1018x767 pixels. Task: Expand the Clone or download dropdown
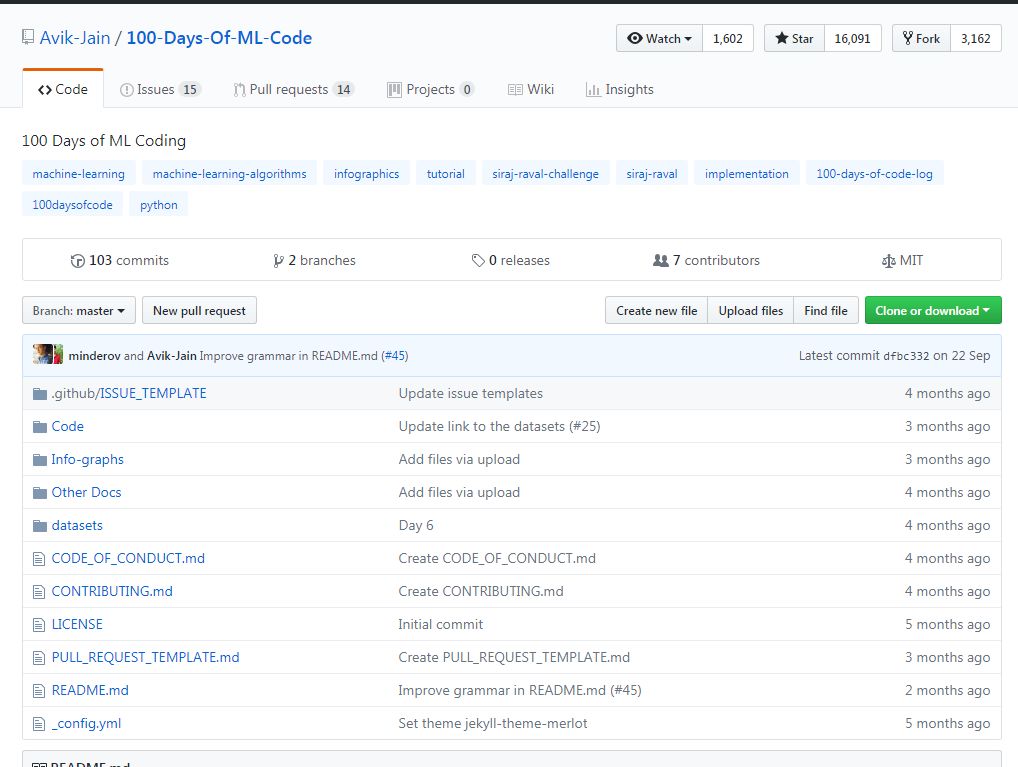coord(933,310)
